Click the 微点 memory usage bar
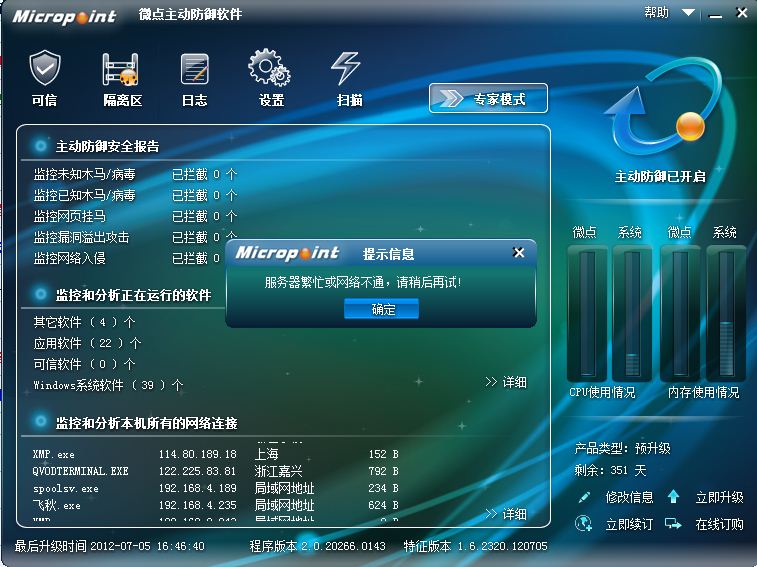Viewport: 757px width, 567px height. [x=680, y=313]
